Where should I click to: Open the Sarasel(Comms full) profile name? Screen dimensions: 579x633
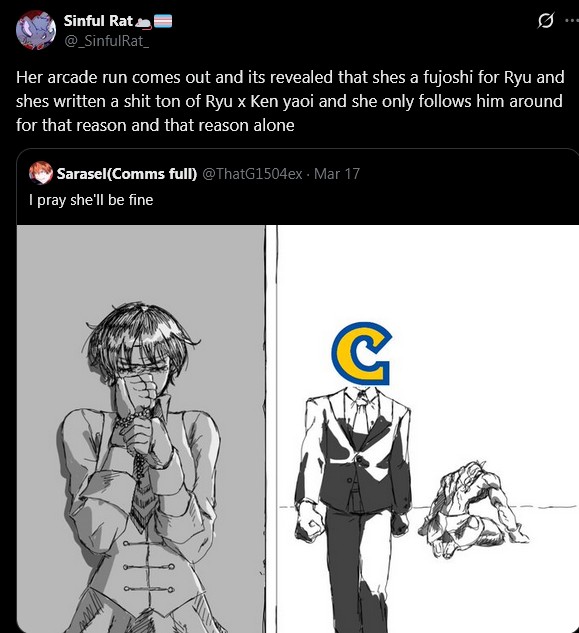(127, 174)
